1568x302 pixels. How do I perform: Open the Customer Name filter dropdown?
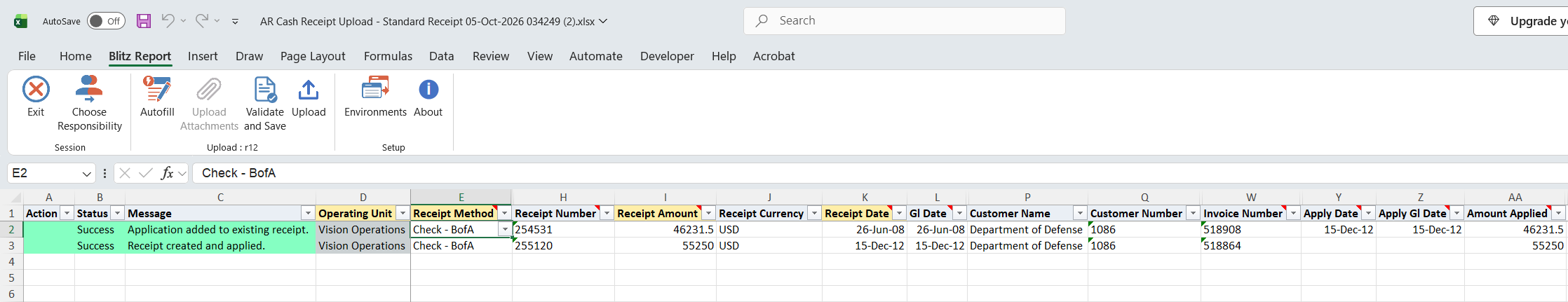tap(1080, 213)
